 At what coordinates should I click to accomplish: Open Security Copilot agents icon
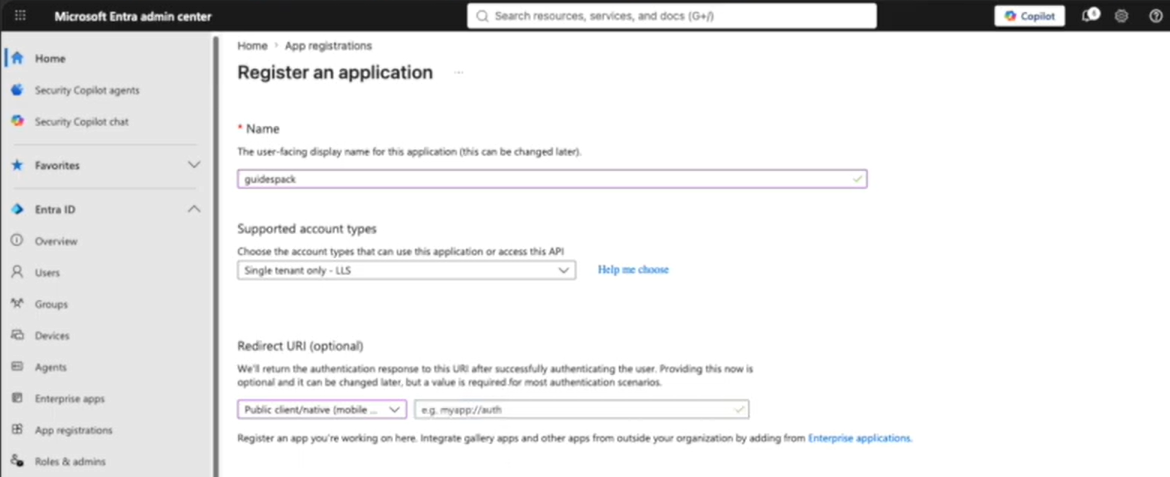17,90
